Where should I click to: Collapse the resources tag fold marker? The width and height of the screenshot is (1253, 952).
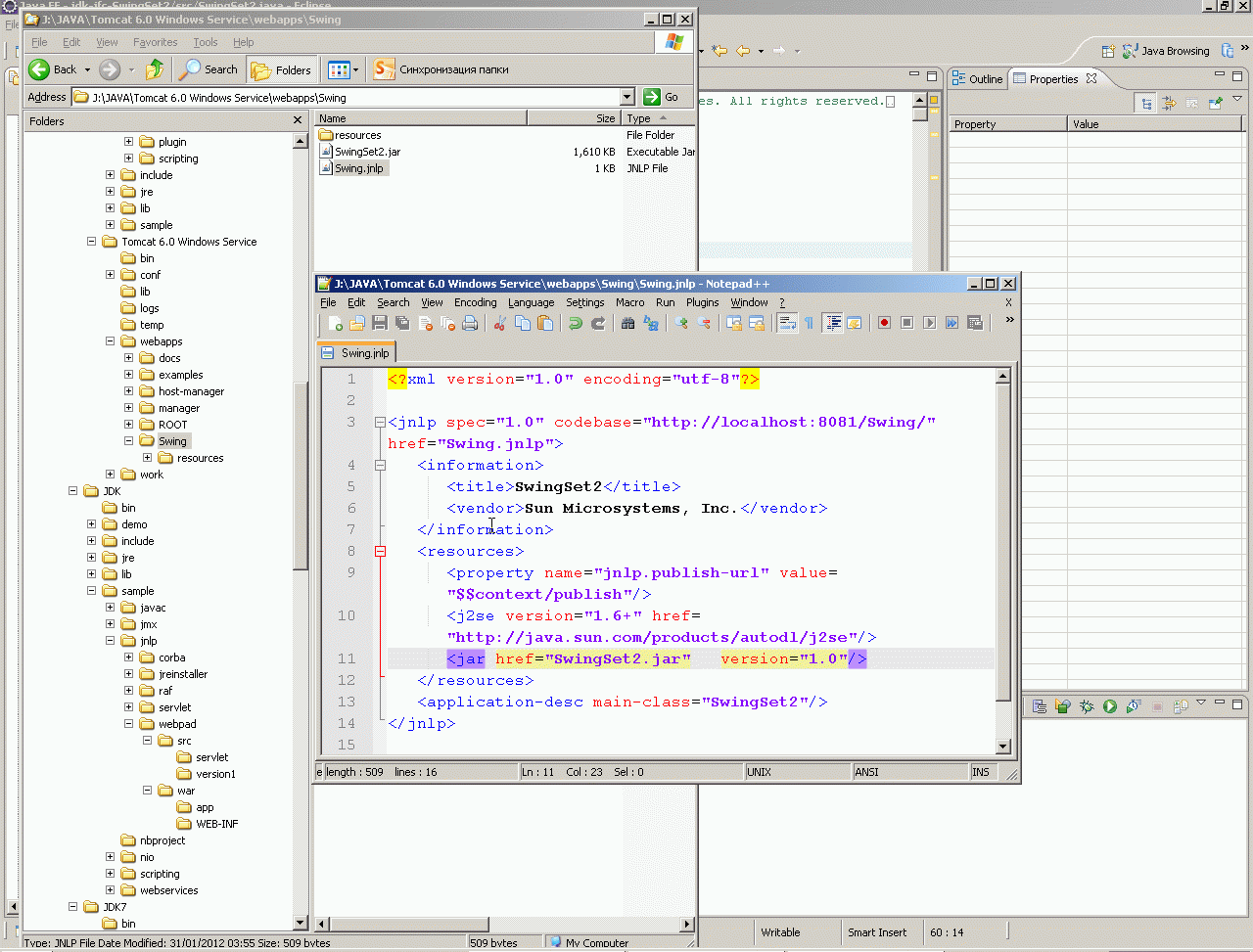(381, 551)
